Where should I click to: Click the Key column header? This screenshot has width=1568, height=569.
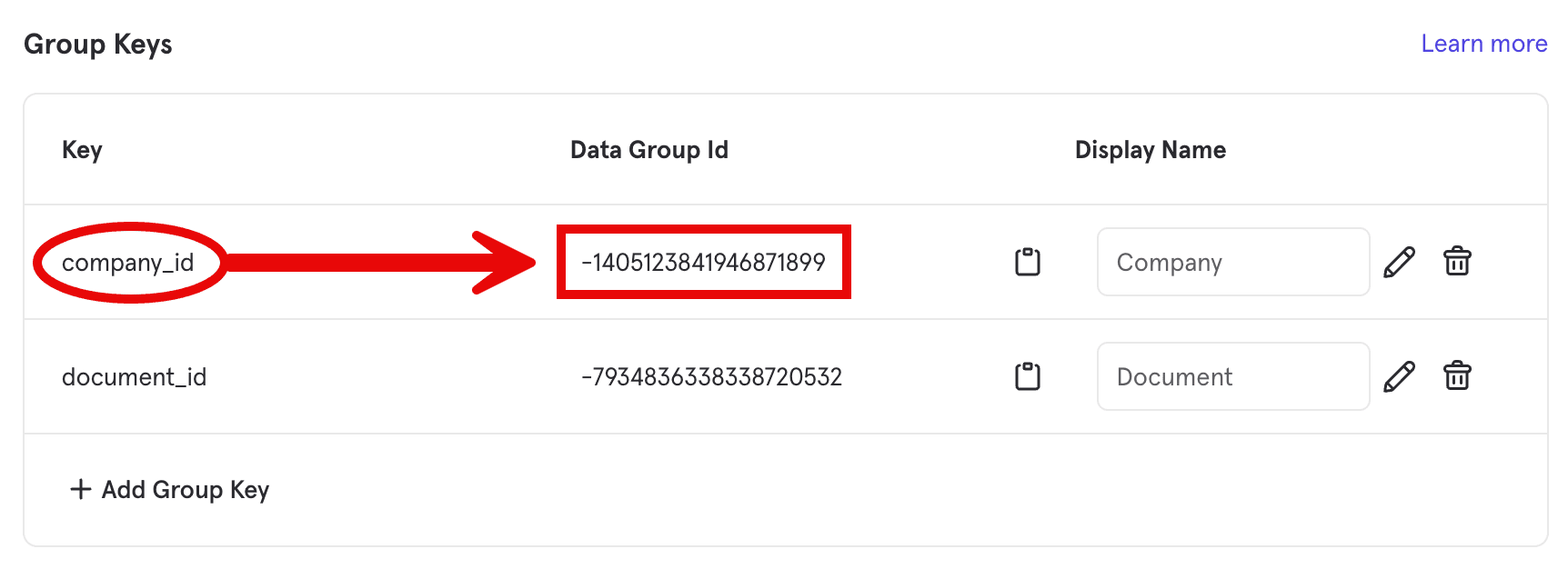point(82,150)
